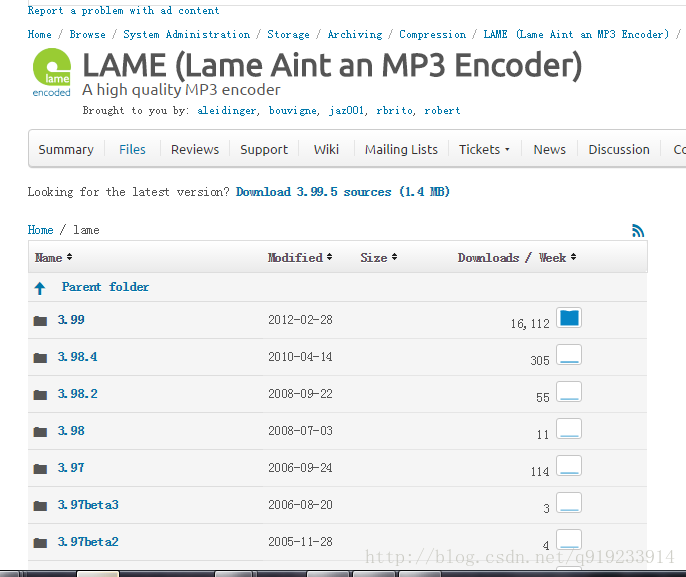Image resolution: width=686 pixels, height=577 pixels.
Task: Click Home link above the file table
Action: tap(40, 230)
